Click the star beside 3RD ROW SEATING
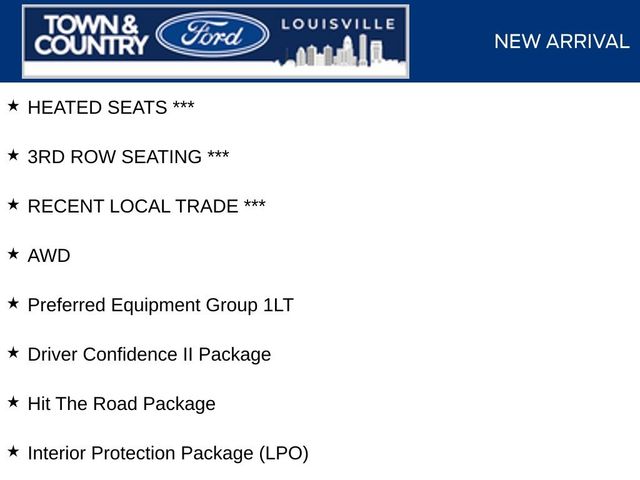Image resolution: width=640 pixels, height=480 pixels. 13,156
